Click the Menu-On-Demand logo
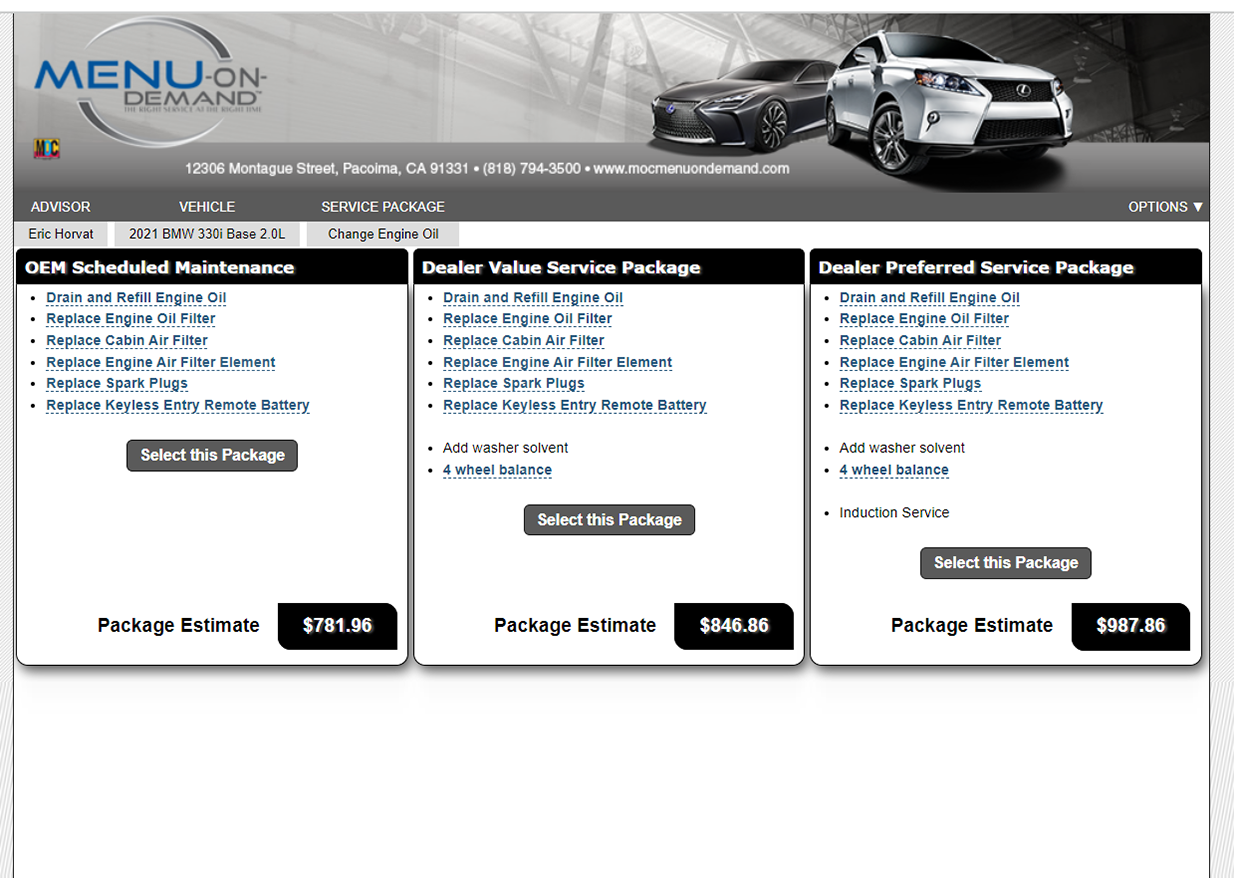This screenshot has width=1234, height=878. click(150, 83)
